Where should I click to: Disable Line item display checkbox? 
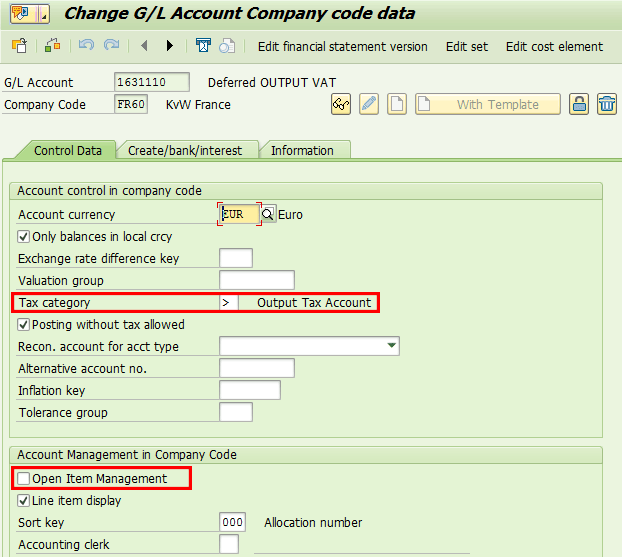(25, 501)
